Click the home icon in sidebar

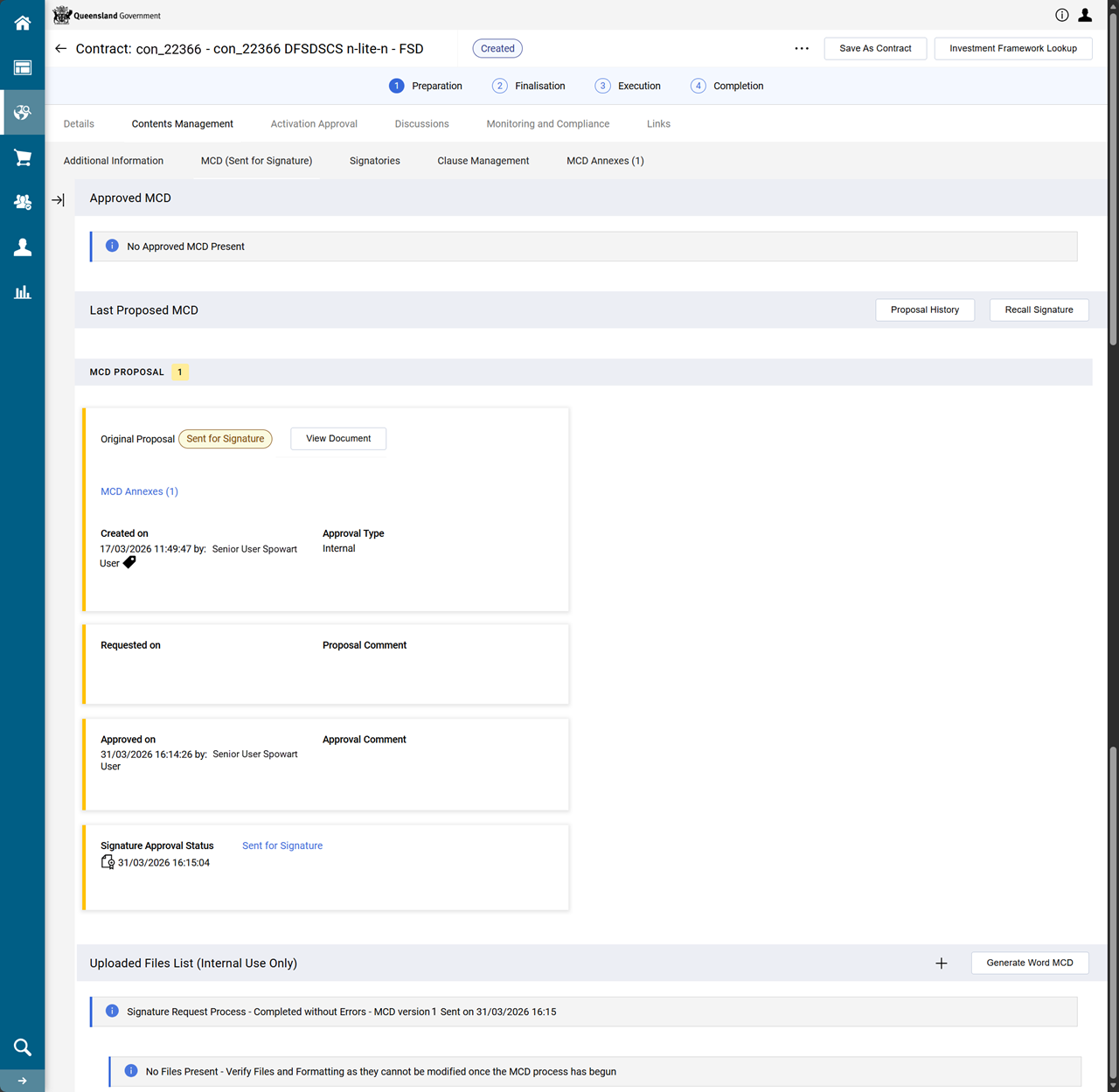23,23
